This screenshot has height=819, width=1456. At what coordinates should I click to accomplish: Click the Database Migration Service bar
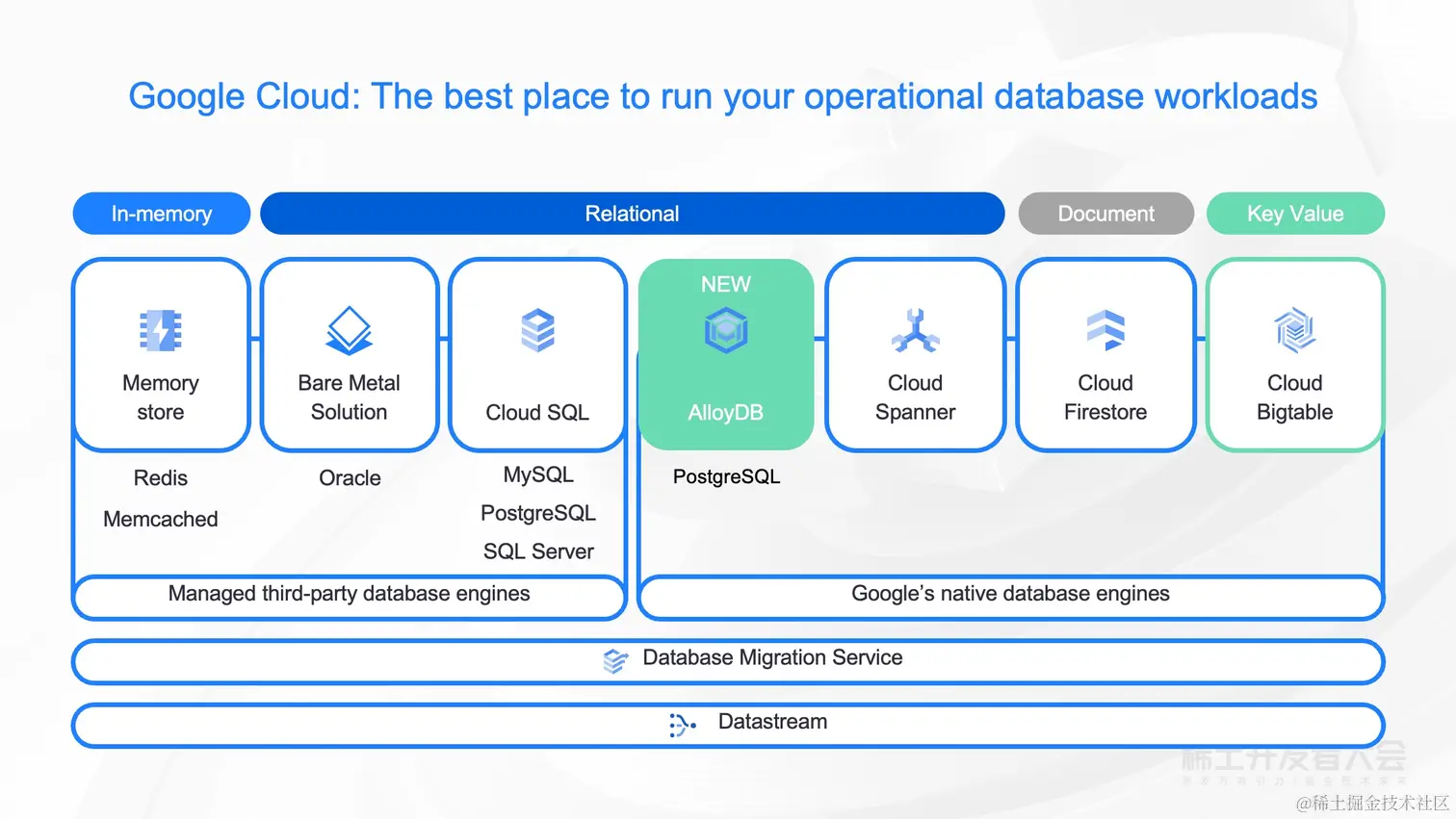coord(728,661)
